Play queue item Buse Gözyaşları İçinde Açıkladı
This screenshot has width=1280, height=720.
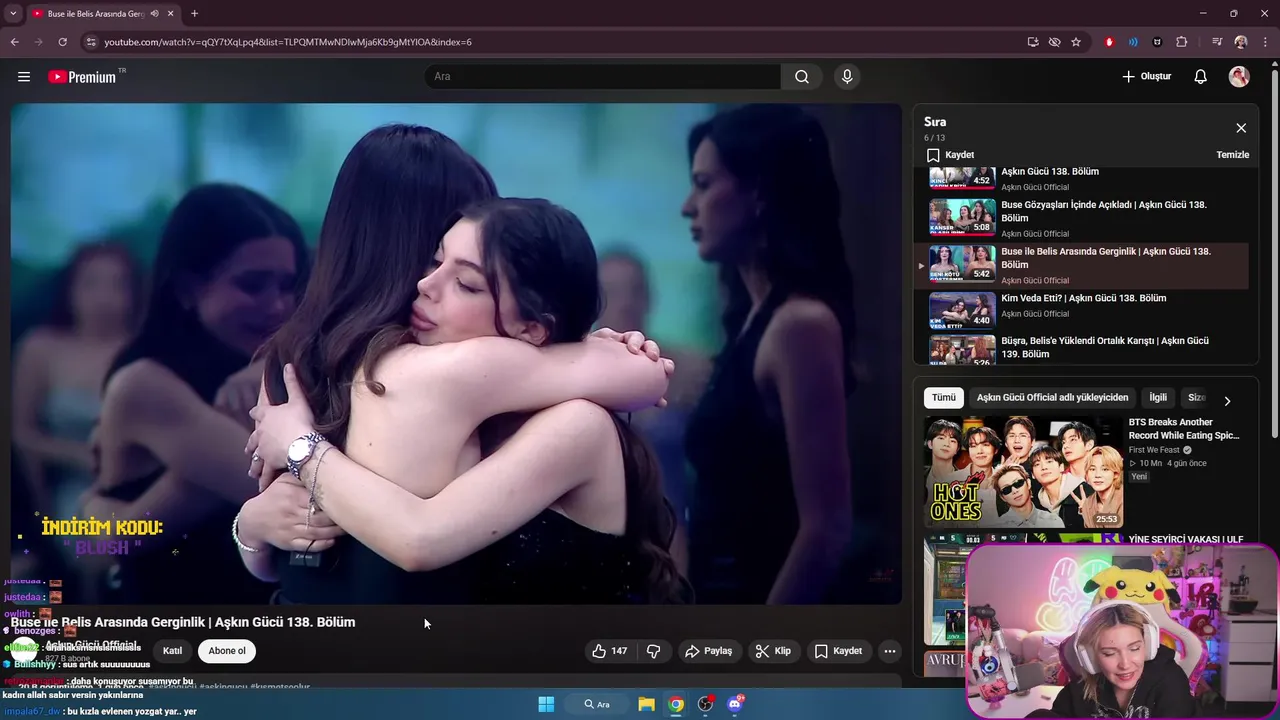click(x=1082, y=218)
